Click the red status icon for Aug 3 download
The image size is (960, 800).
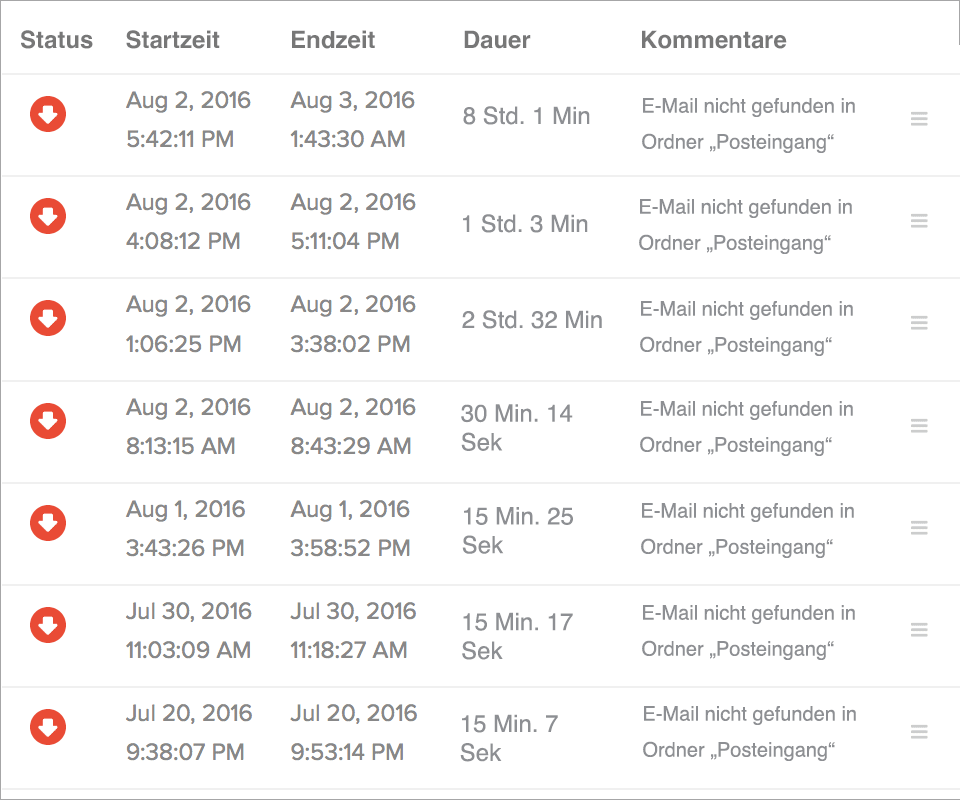(x=48, y=114)
